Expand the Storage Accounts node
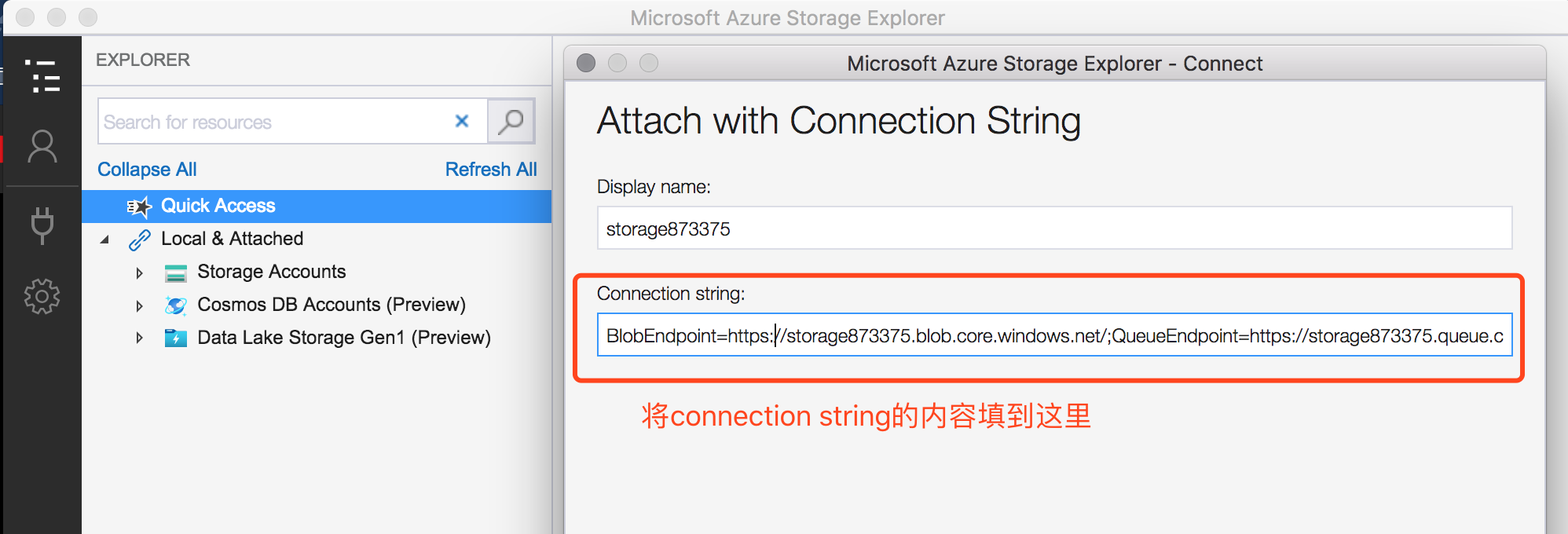Screen dimensions: 1568x534 click(x=139, y=272)
